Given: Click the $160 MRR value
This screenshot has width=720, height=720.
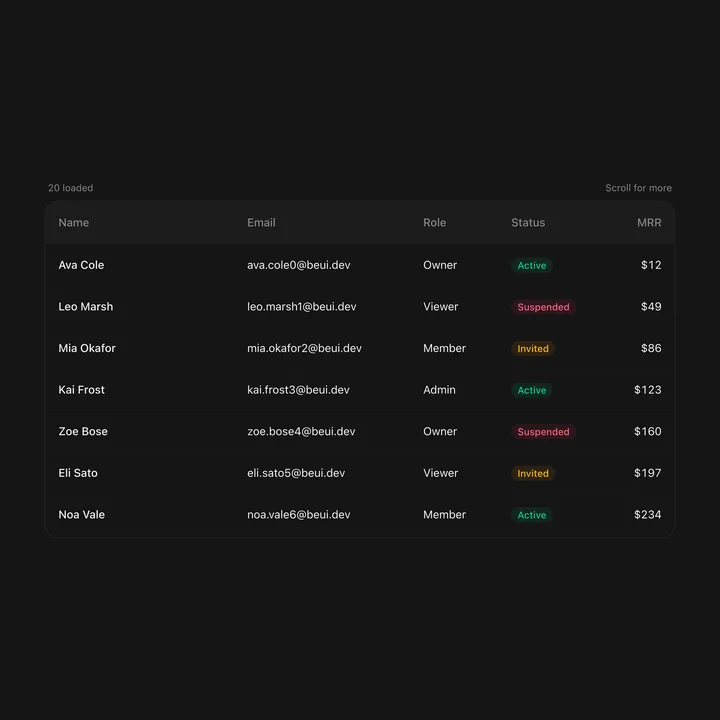Looking at the screenshot, I should pyautogui.click(x=647, y=432).
